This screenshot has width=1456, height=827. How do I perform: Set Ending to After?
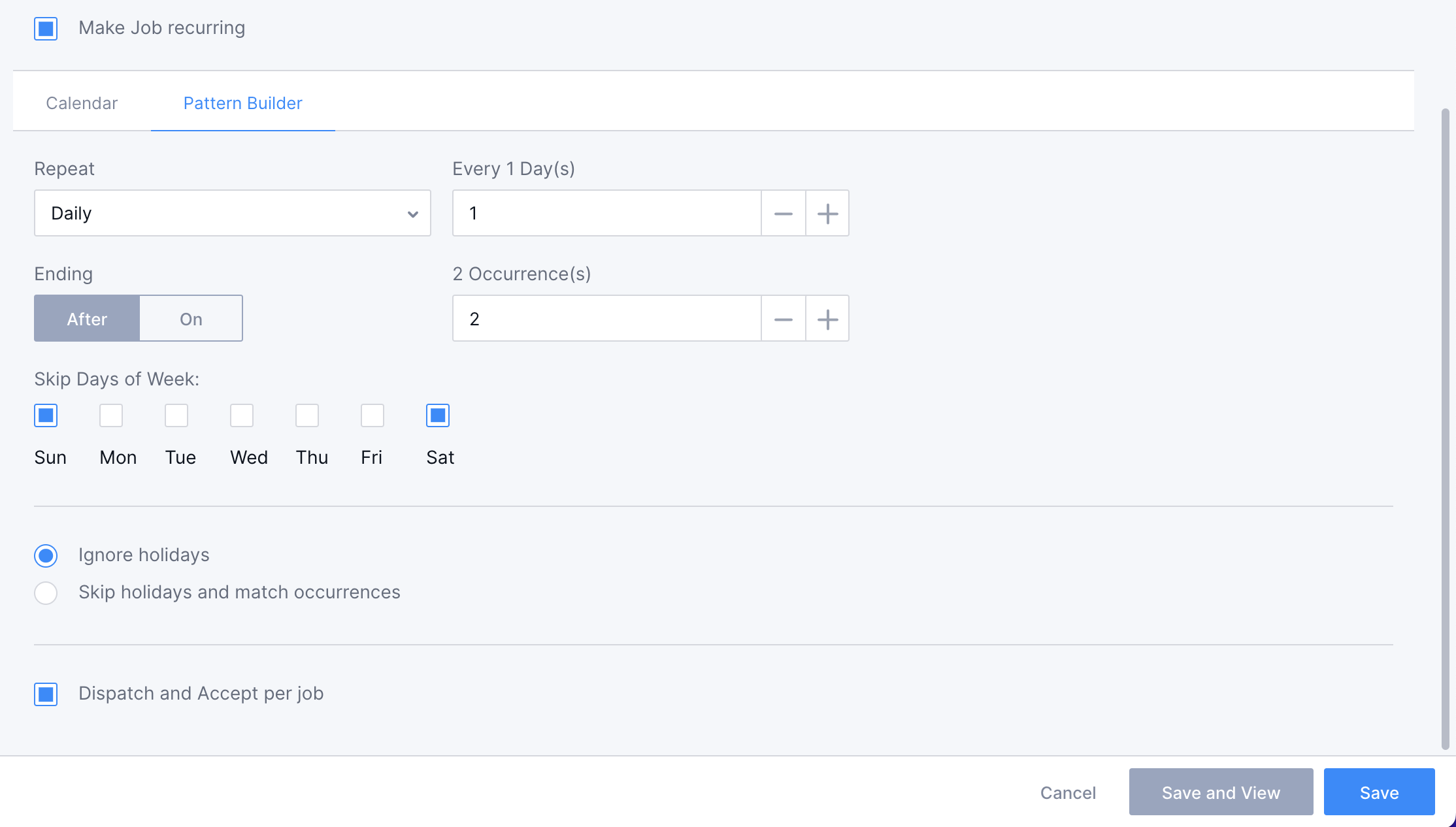click(86, 319)
